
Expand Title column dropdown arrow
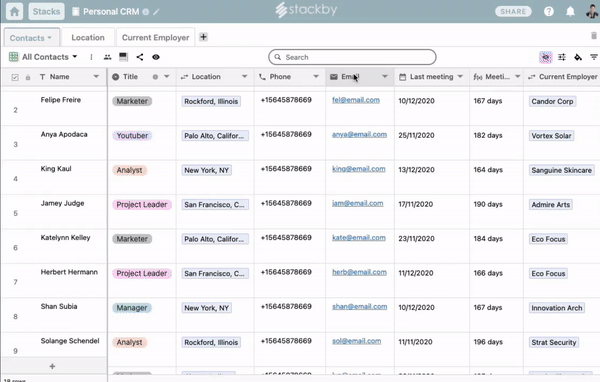[167, 77]
